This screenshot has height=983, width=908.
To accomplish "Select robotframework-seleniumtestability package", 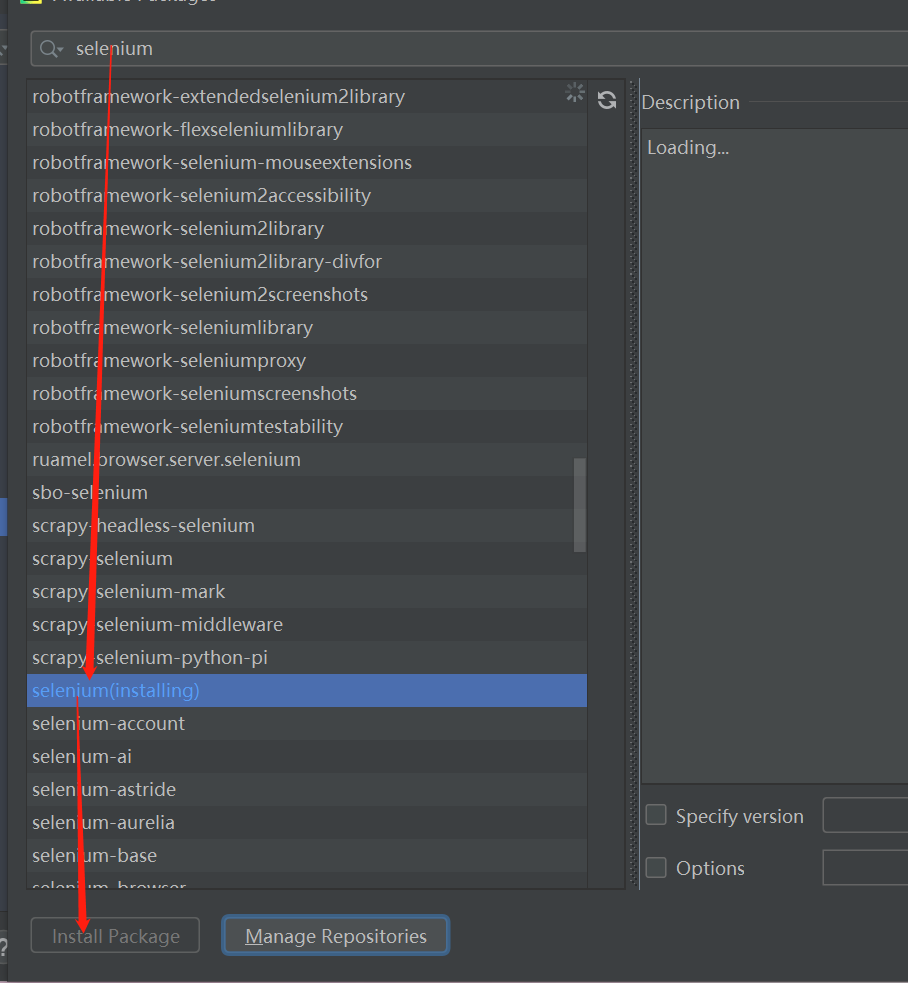I will point(307,427).
